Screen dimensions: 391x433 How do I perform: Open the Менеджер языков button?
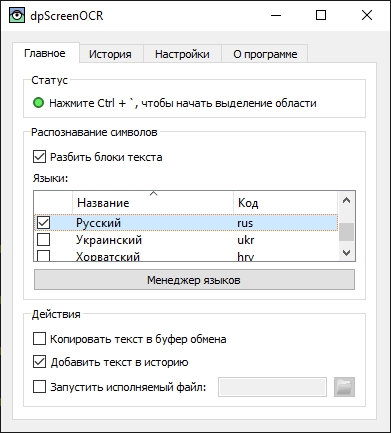(194, 280)
